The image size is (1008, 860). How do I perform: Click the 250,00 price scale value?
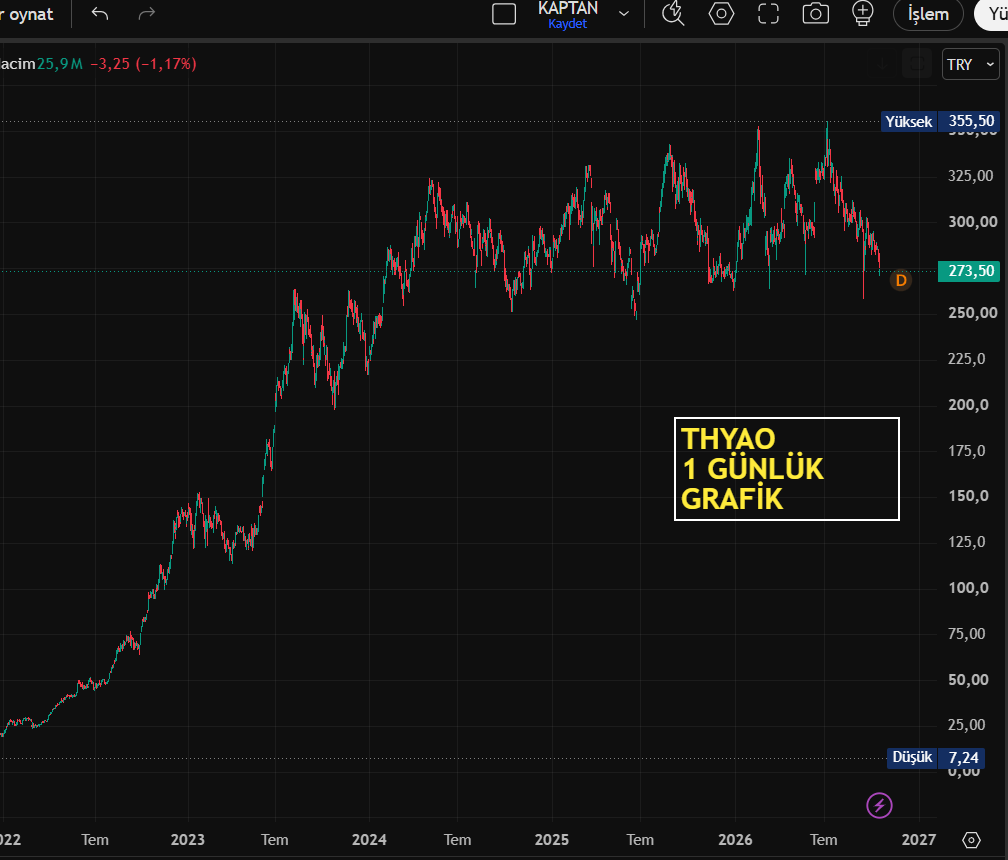pos(973,313)
